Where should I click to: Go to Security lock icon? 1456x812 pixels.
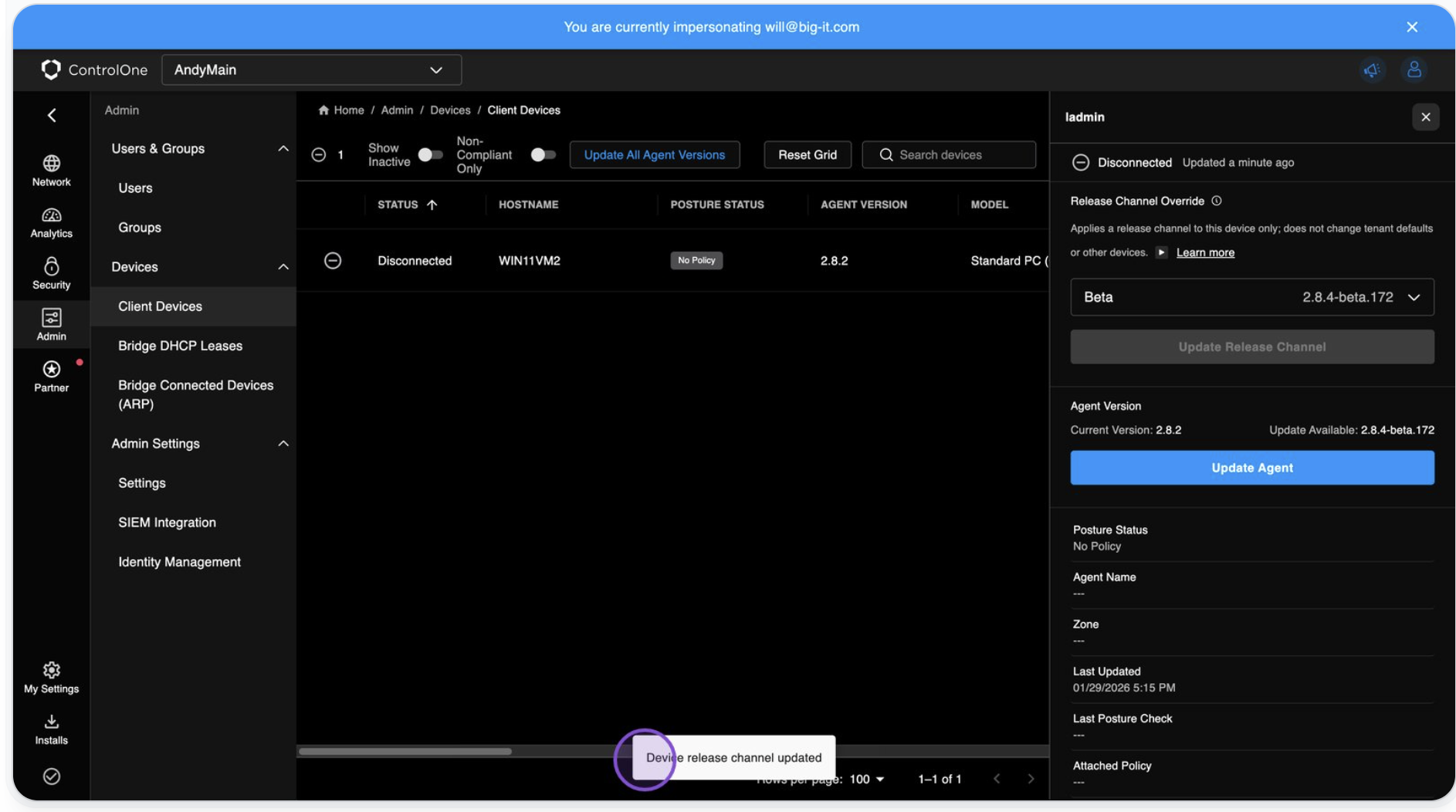pos(51,273)
